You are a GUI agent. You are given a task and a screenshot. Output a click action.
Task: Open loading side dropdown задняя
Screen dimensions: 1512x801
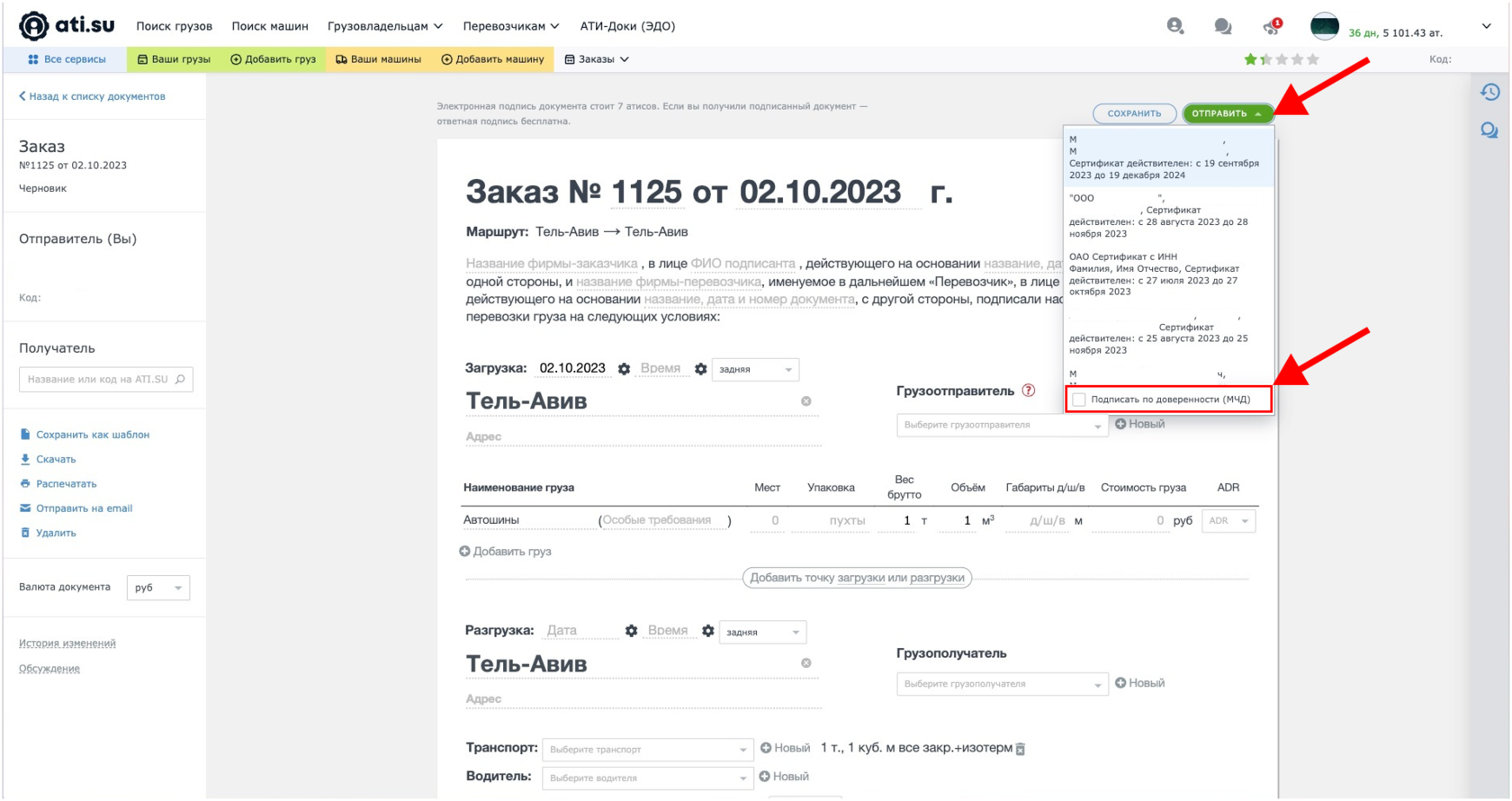(x=755, y=369)
